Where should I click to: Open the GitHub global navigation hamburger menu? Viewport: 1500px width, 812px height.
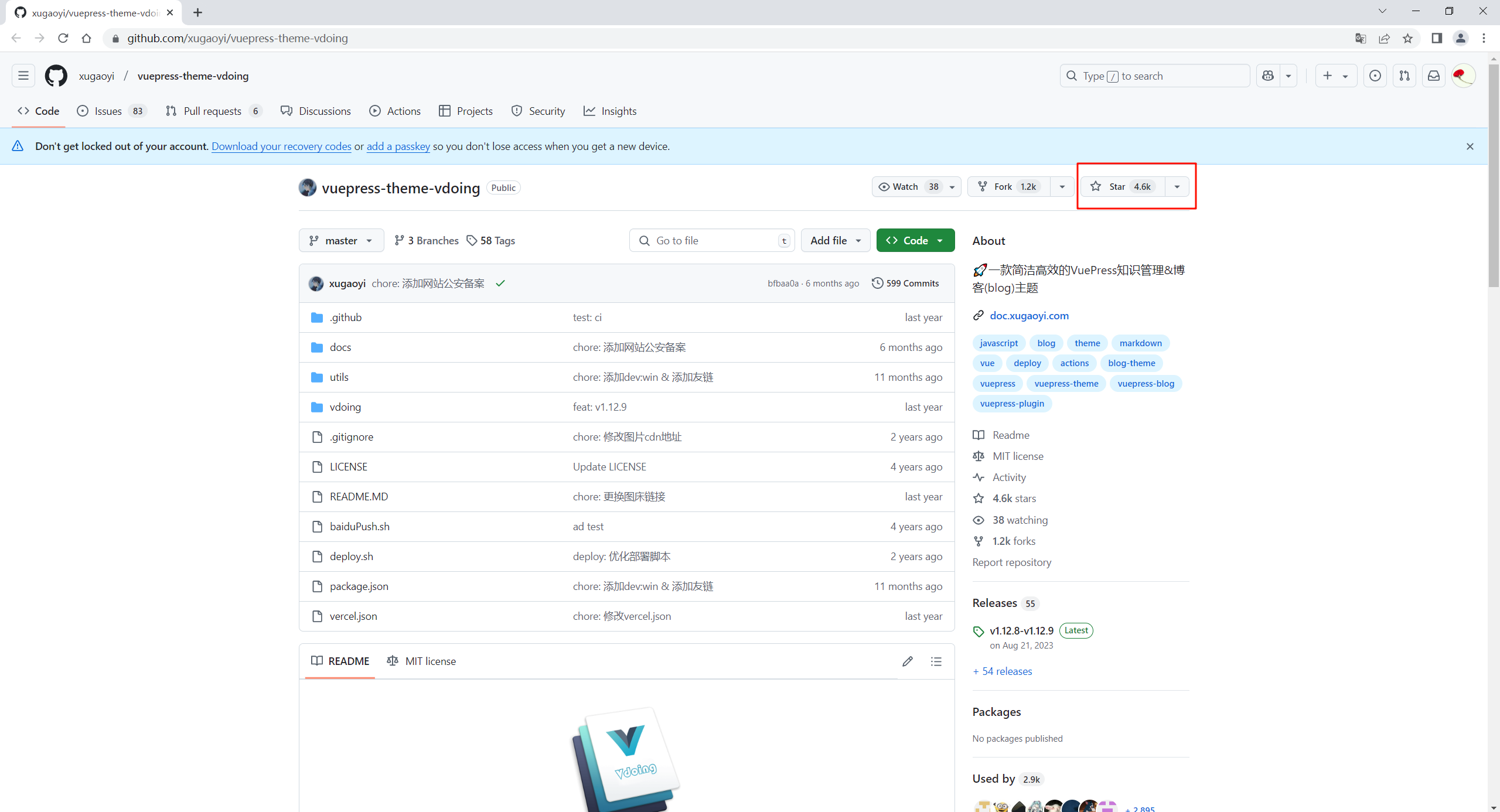pos(23,76)
